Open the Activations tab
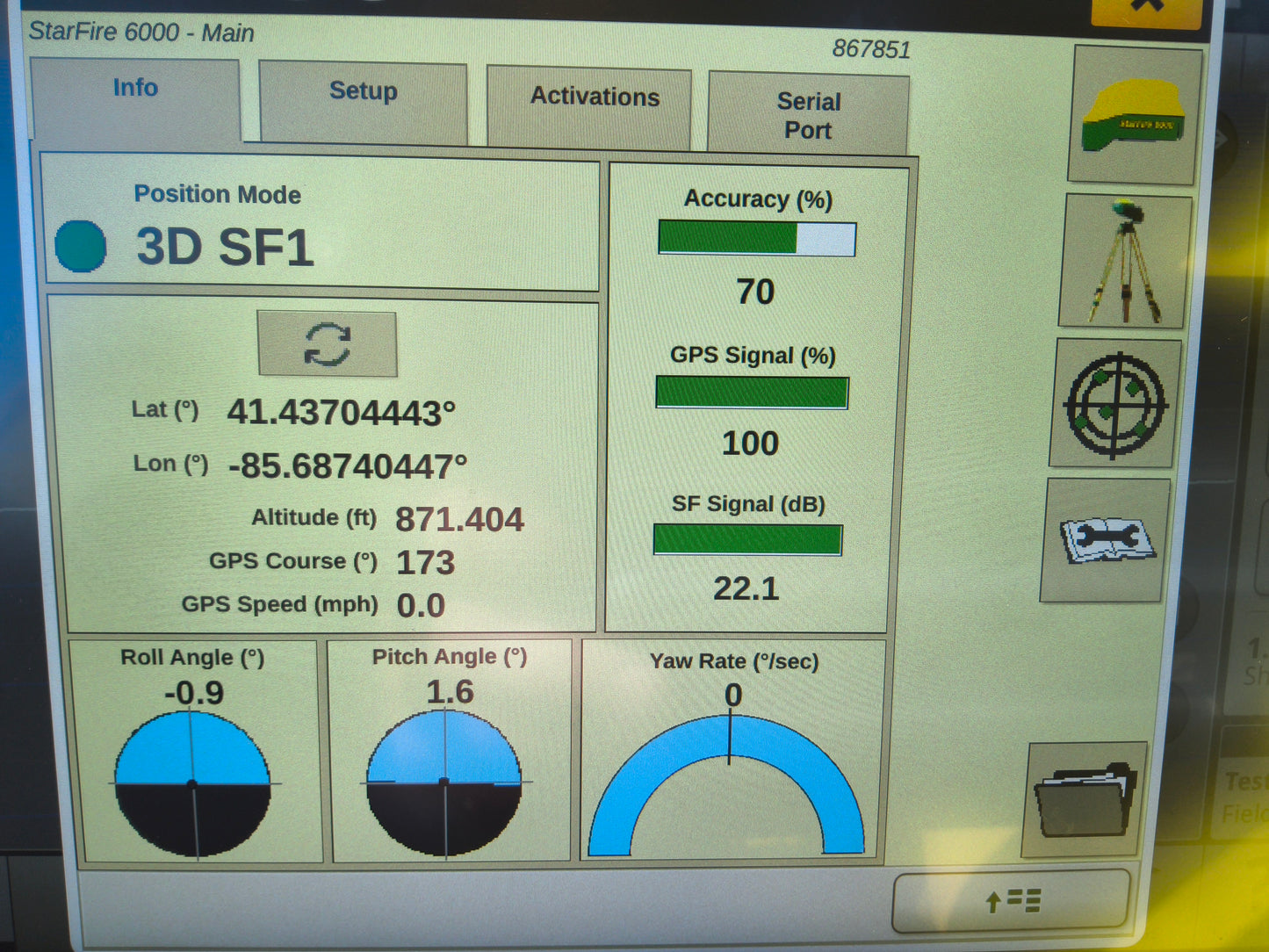Image resolution: width=1269 pixels, height=952 pixels. click(x=594, y=97)
